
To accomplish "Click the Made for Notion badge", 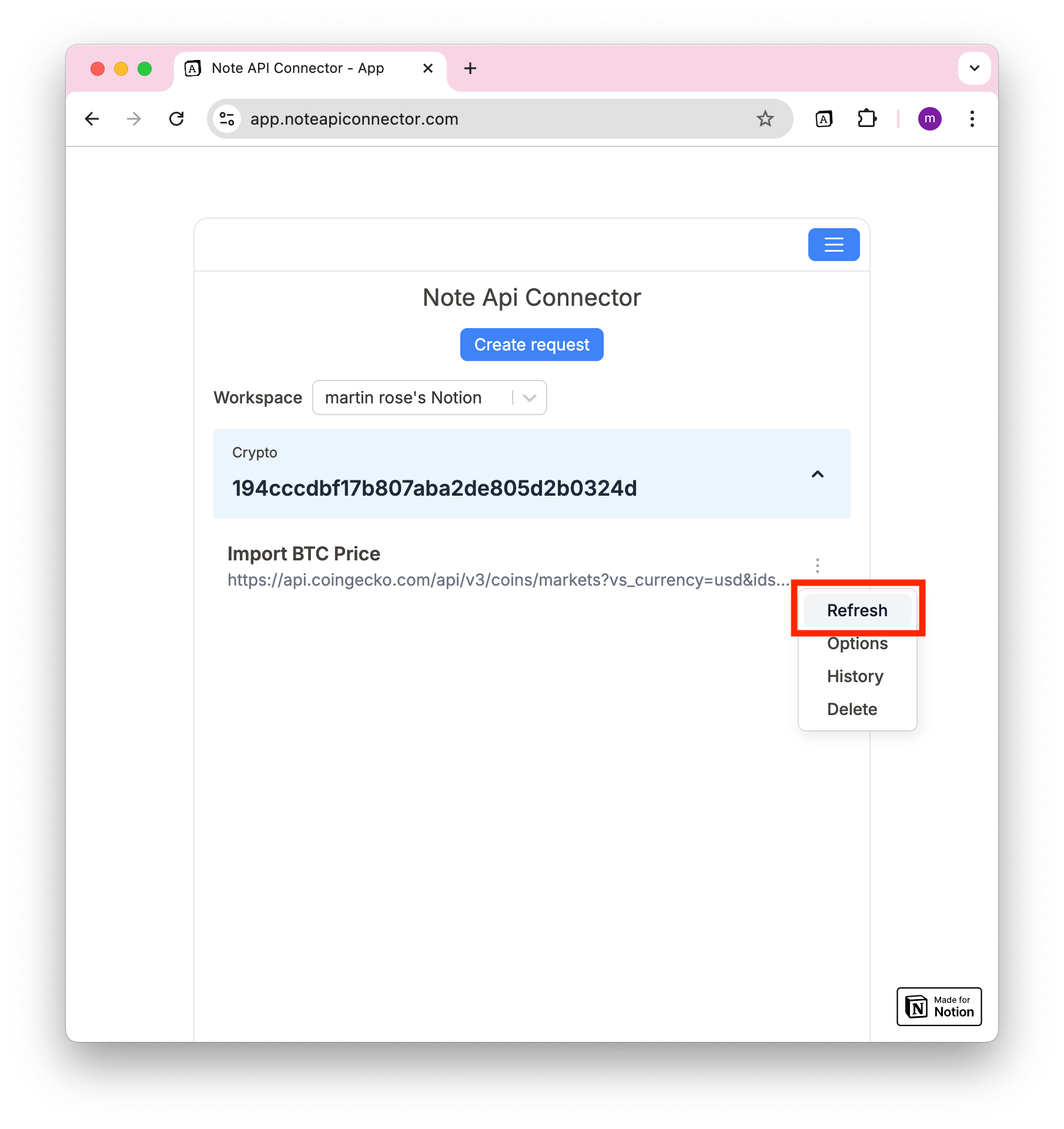I will pyautogui.click(x=939, y=1007).
